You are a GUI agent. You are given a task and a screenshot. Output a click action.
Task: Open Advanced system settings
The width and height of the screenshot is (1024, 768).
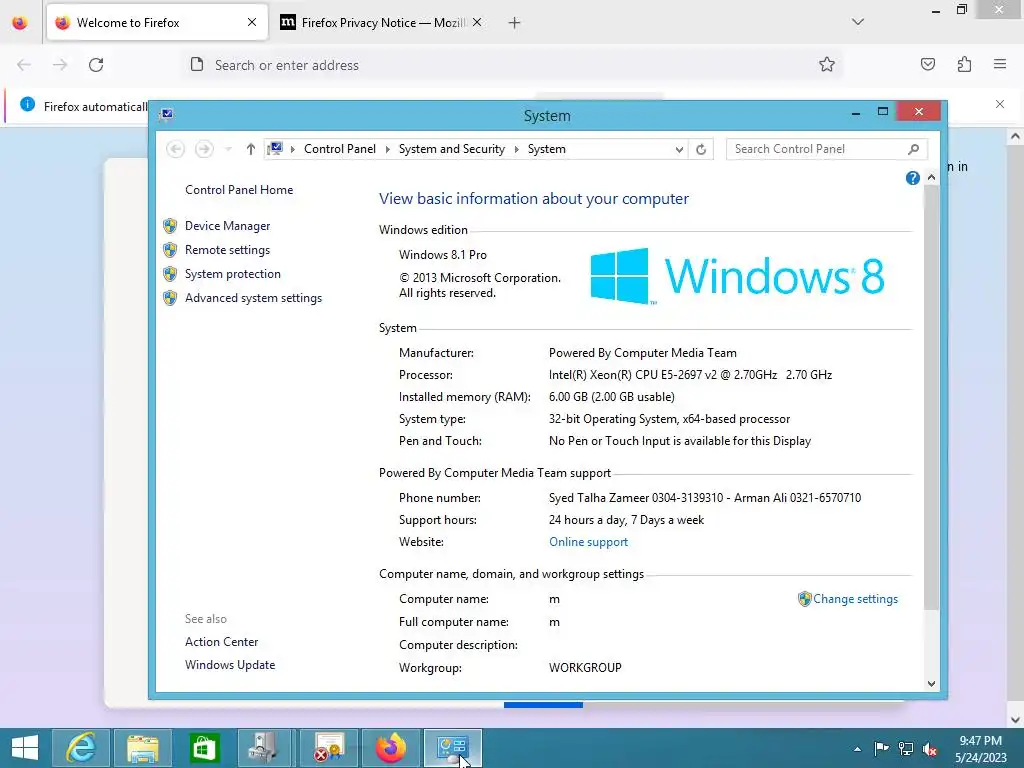pyautogui.click(x=253, y=298)
